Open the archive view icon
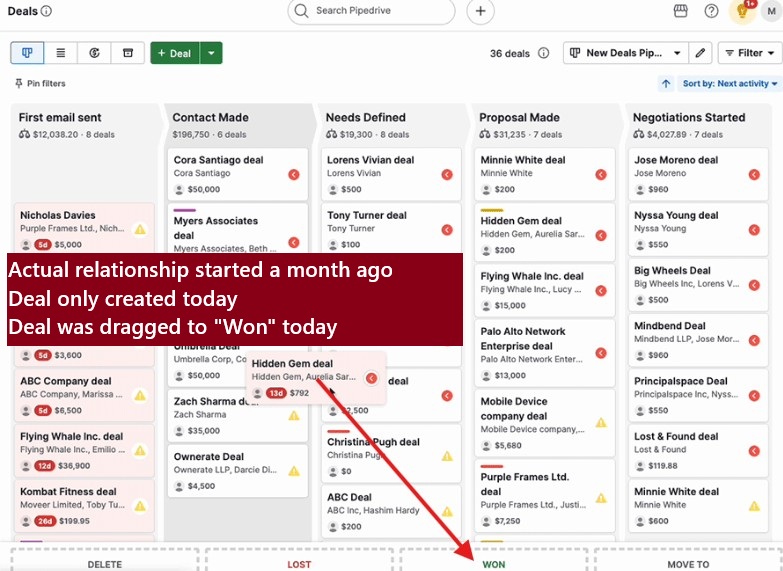The width and height of the screenshot is (783, 571). [x=128, y=53]
